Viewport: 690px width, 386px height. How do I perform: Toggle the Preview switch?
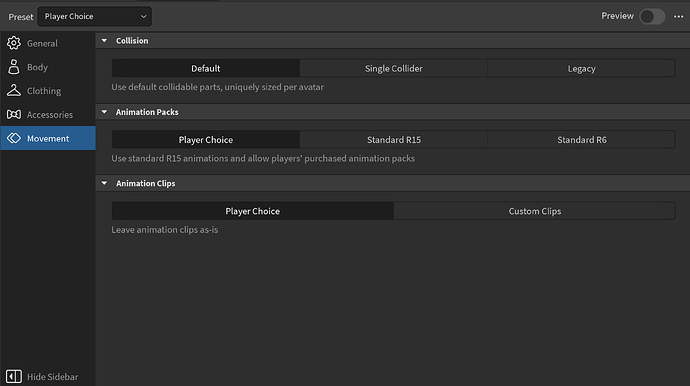pyautogui.click(x=652, y=17)
